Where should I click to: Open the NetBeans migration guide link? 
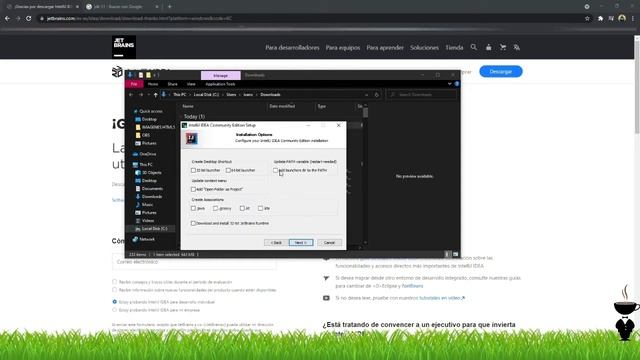(x=413, y=286)
